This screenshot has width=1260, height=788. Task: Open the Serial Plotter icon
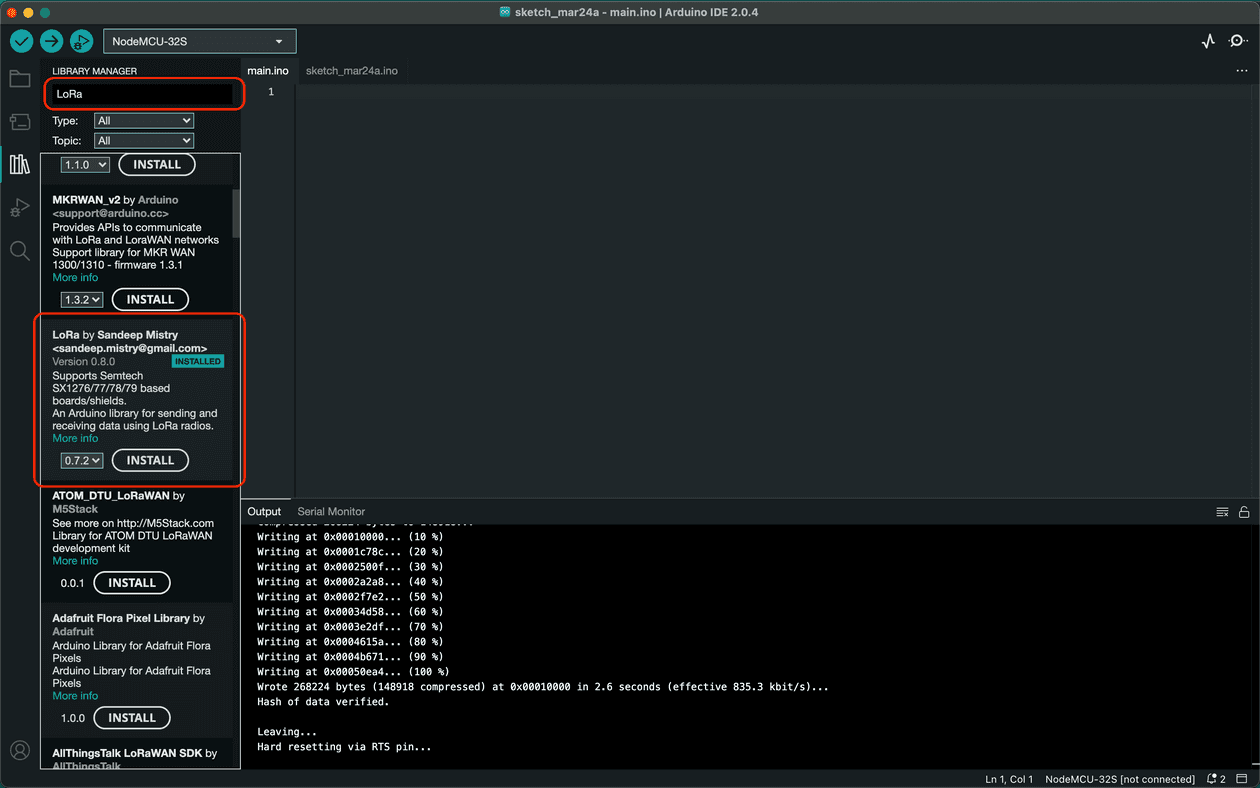point(1208,41)
